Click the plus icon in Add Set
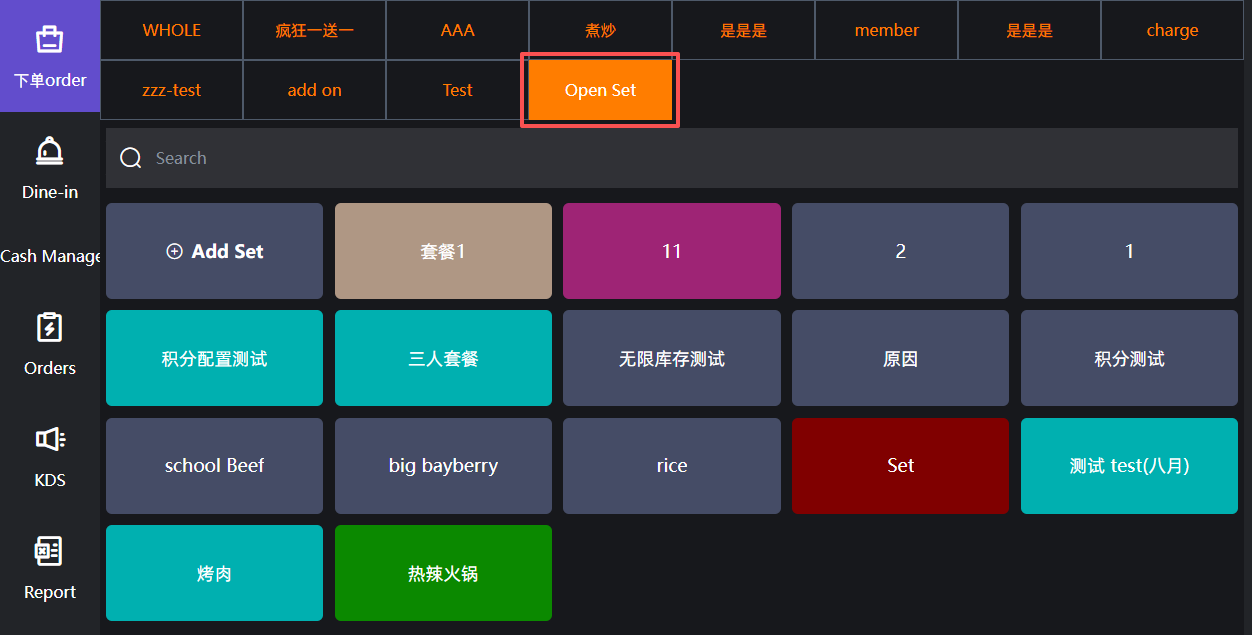Viewport: 1252px width, 635px height. tap(174, 252)
